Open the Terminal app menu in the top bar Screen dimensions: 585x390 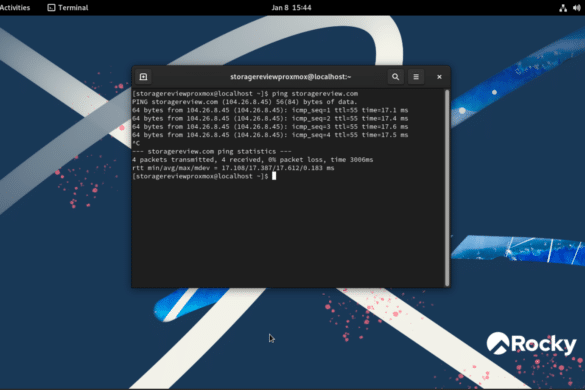(x=68, y=7)
